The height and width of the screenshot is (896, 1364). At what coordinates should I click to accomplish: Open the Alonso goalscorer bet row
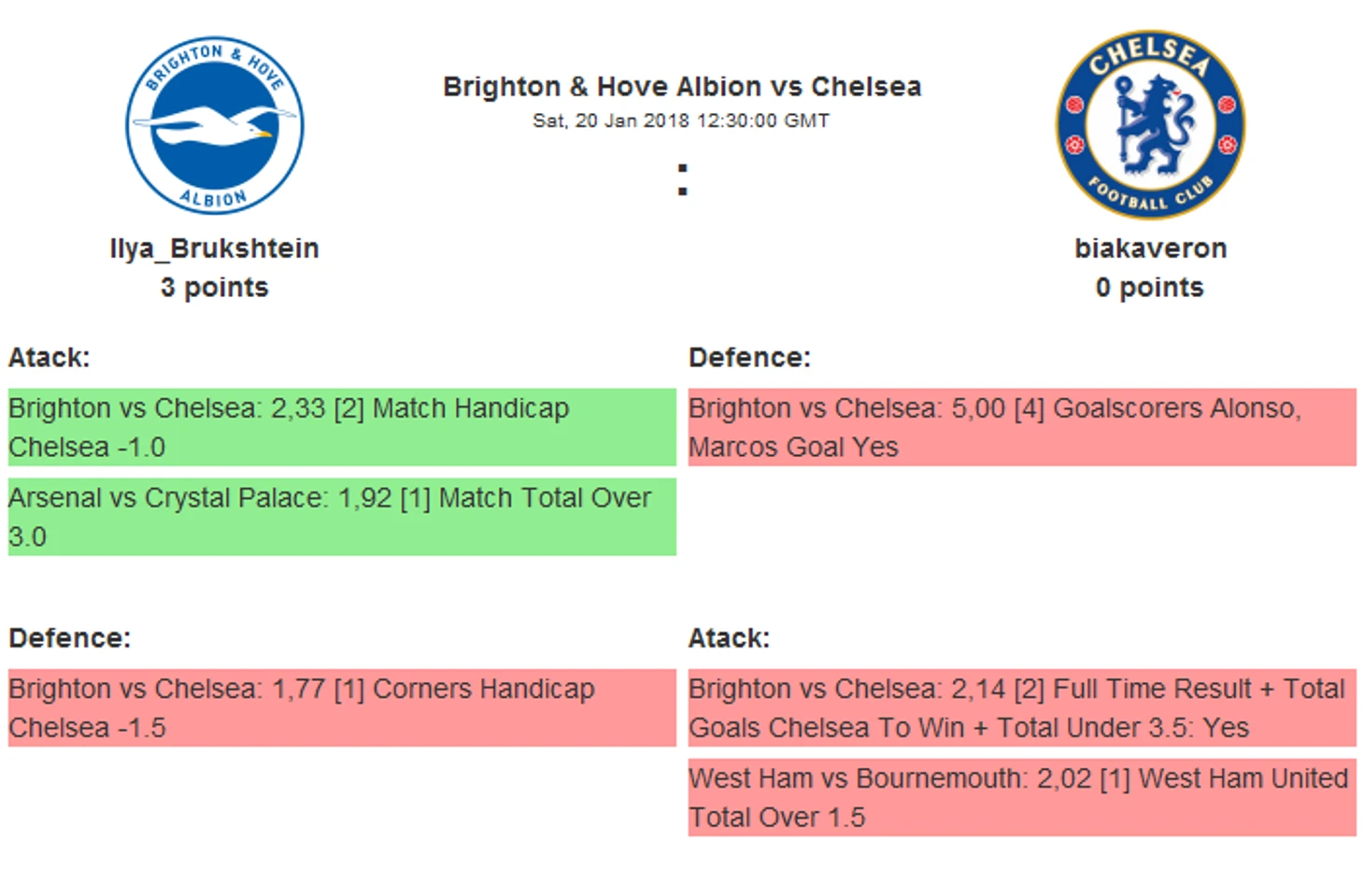(x=1022, y=427)
